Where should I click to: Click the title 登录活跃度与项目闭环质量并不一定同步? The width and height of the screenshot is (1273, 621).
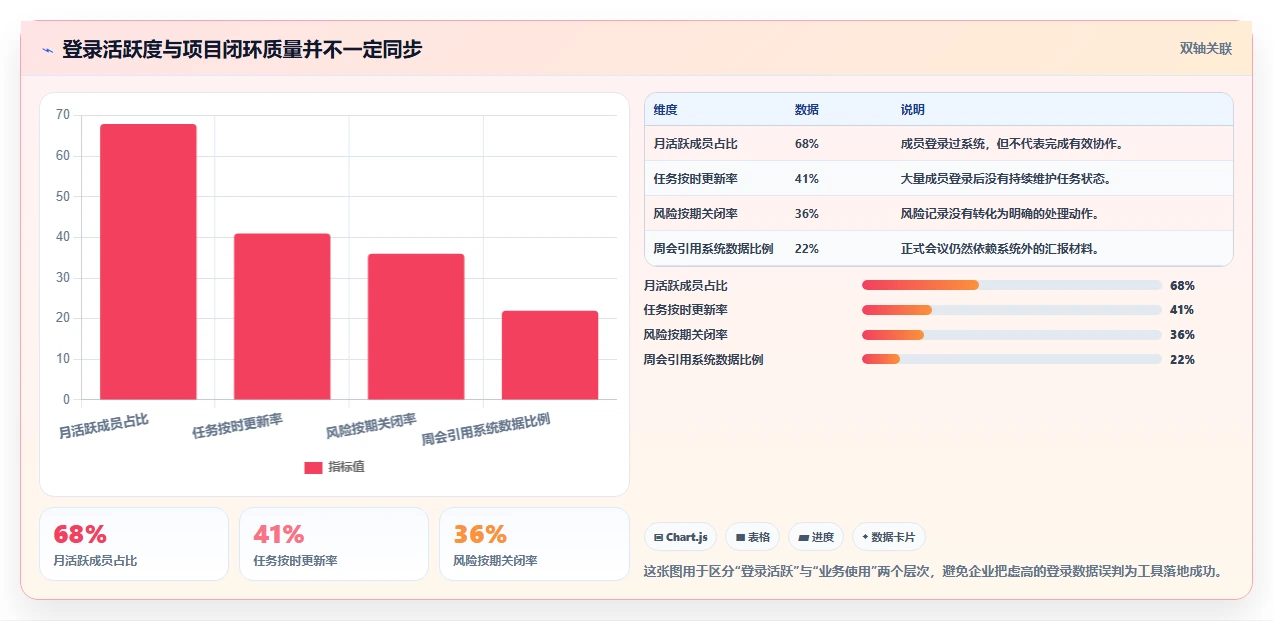tap(242, 49)
